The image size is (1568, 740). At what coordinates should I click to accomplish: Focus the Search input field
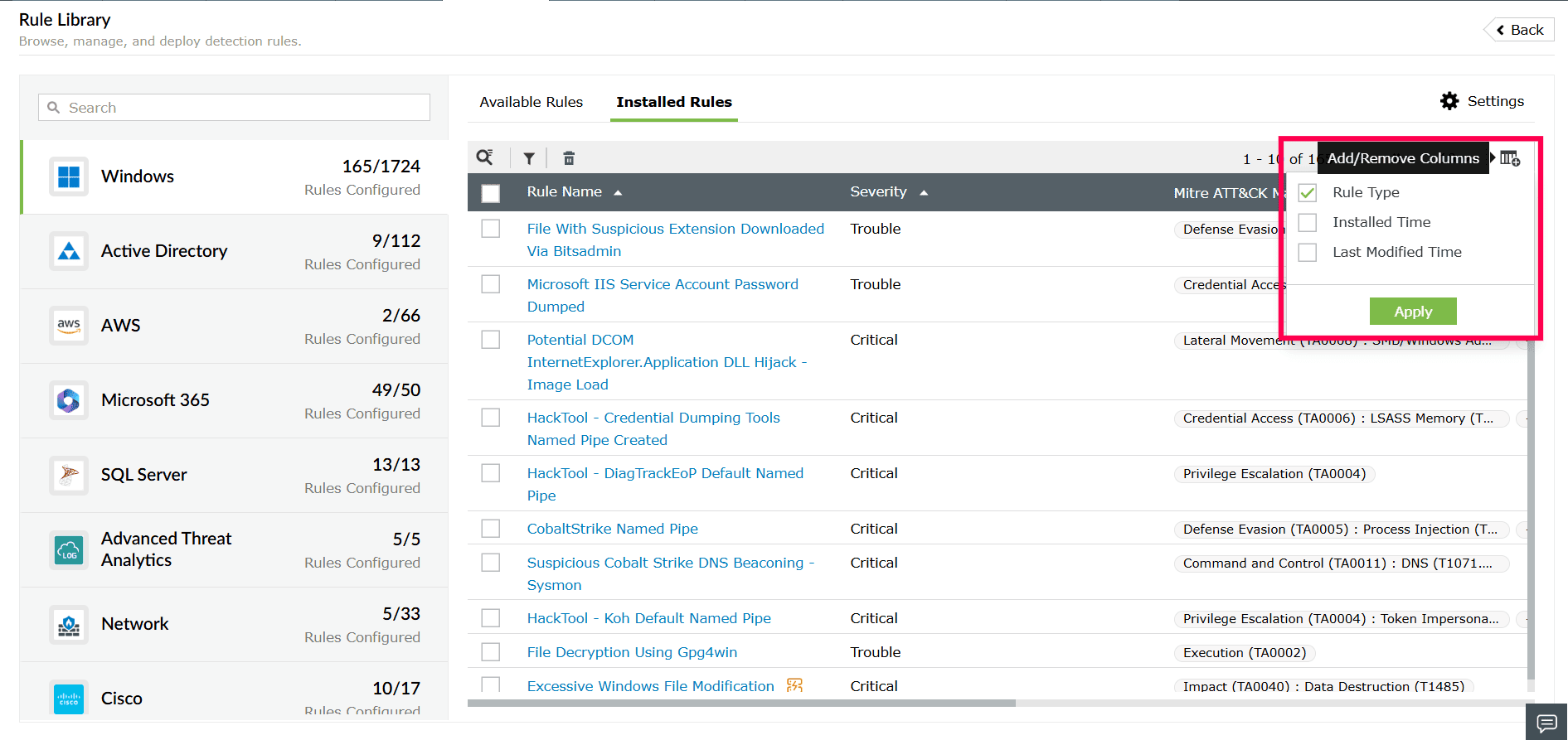pyautogui.click(x=234, y=108)
